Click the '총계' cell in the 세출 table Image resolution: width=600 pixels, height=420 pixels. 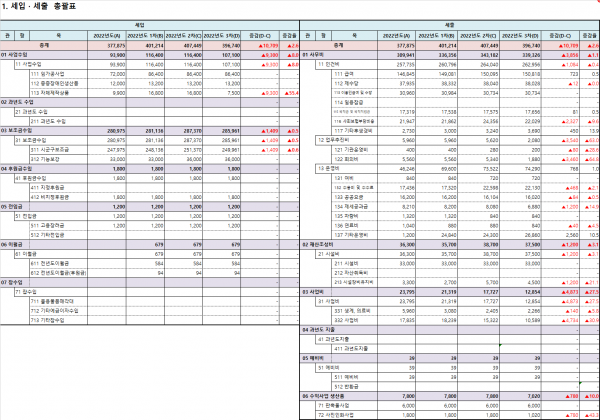coord(339,45)
